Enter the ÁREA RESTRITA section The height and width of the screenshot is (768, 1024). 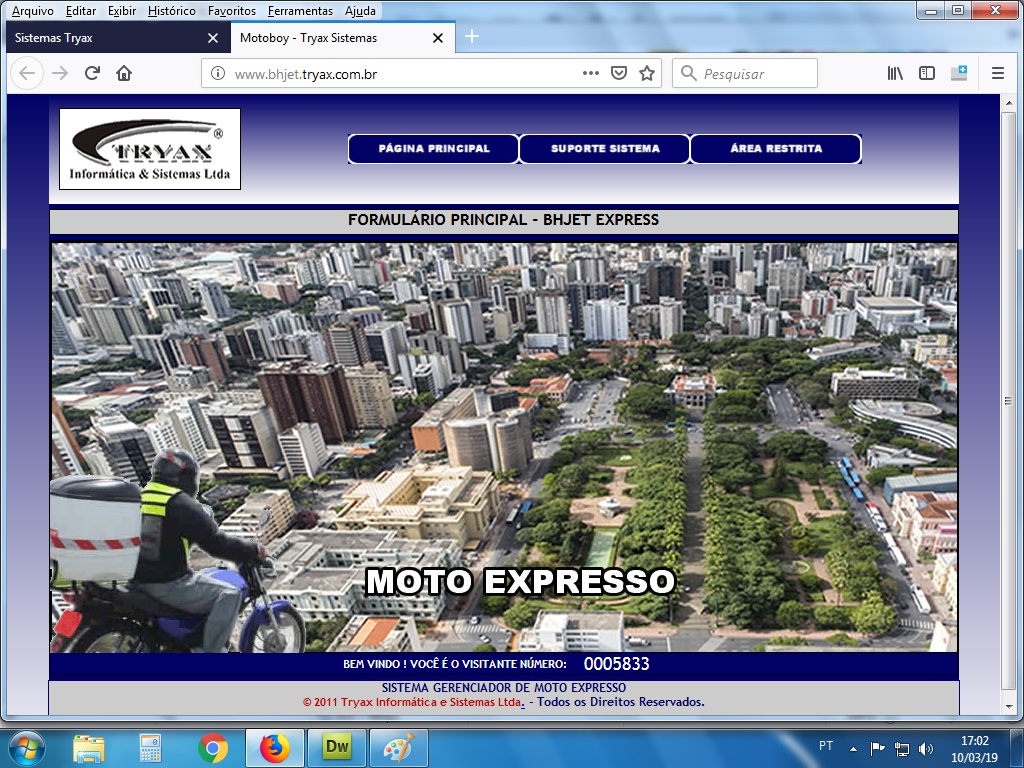point(776,149)
